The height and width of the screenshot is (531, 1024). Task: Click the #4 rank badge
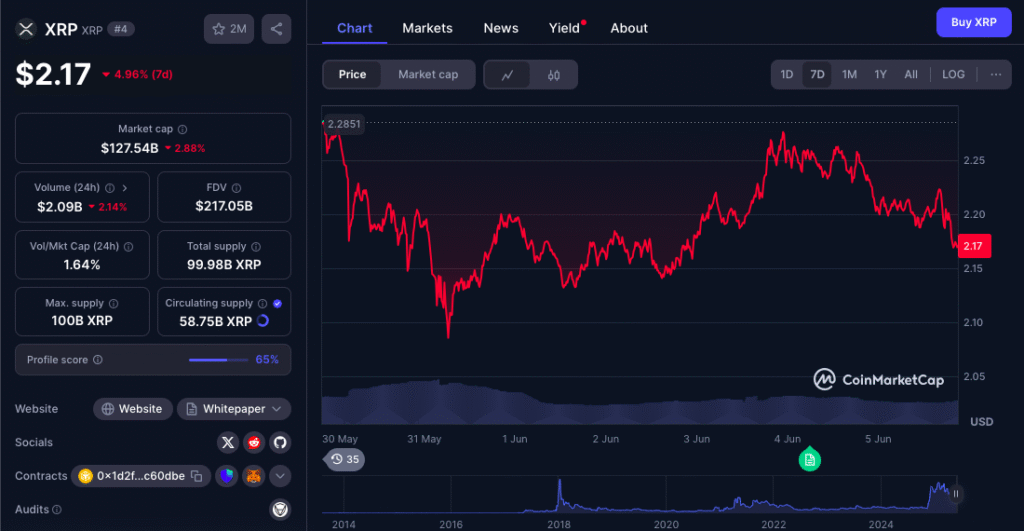(x=121, y=29)
